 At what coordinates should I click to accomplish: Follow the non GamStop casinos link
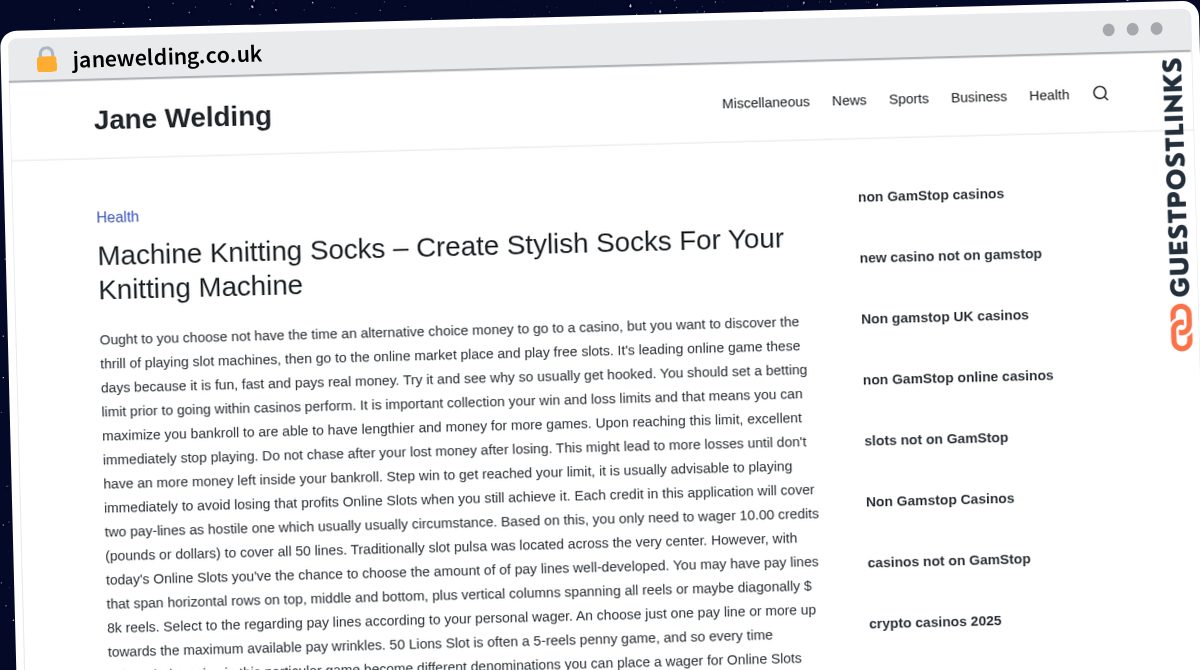pos(931,195)
